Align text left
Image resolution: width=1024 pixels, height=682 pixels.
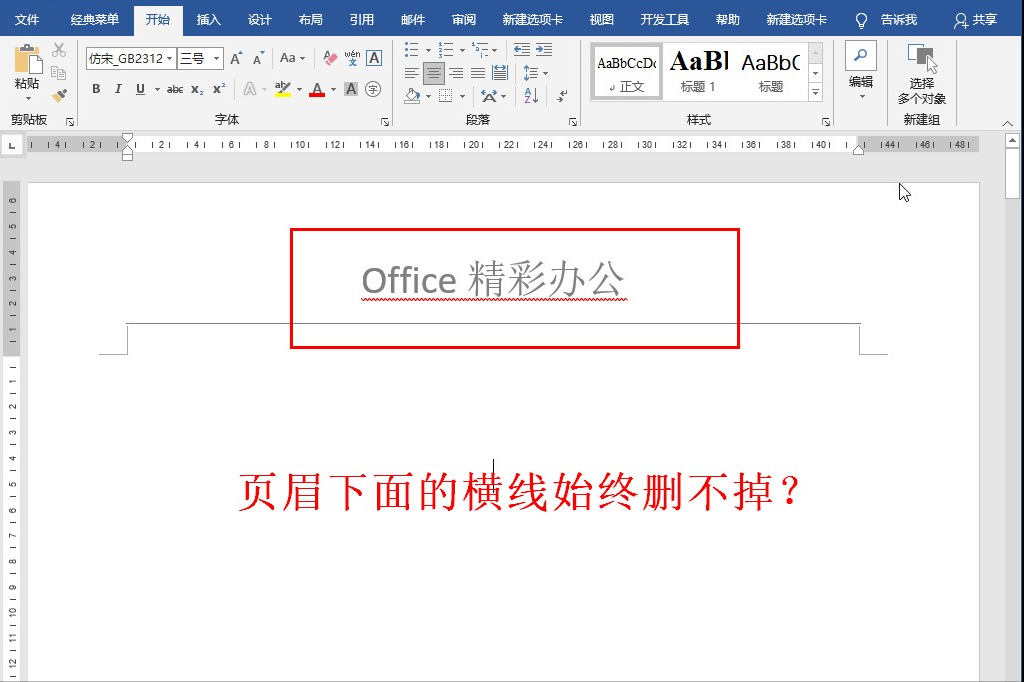click(411, 73)
